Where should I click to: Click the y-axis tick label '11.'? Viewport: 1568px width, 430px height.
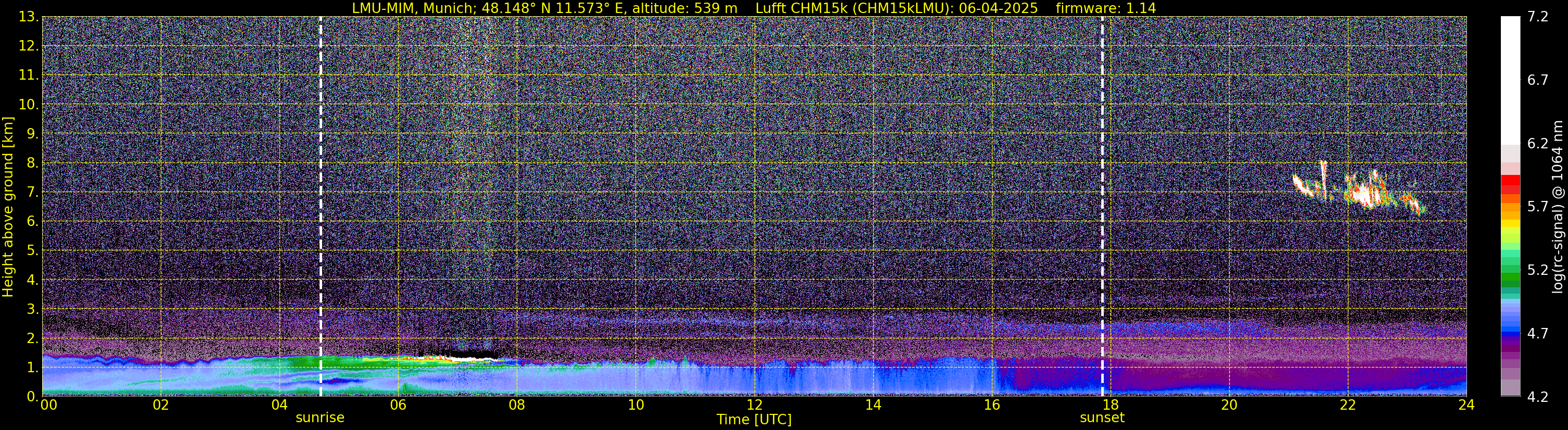point(29,75)
